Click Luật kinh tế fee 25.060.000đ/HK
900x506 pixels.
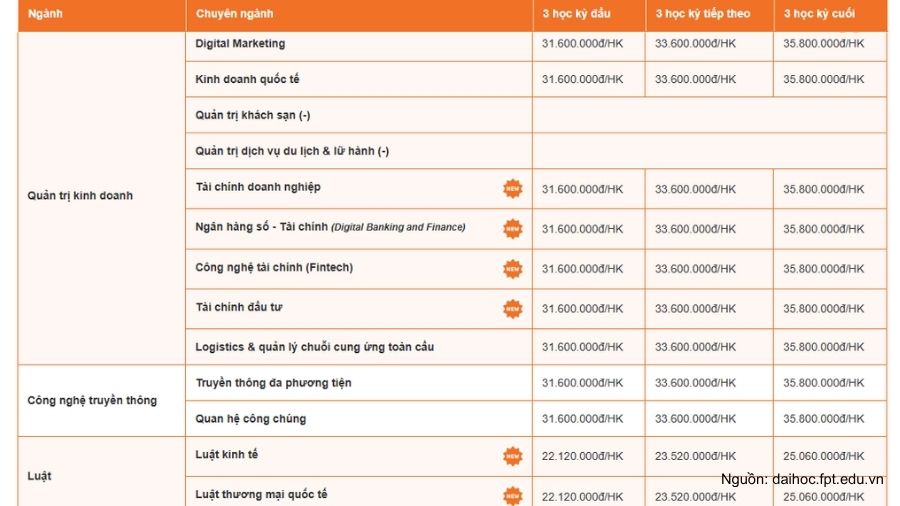(x=824, y=456)
